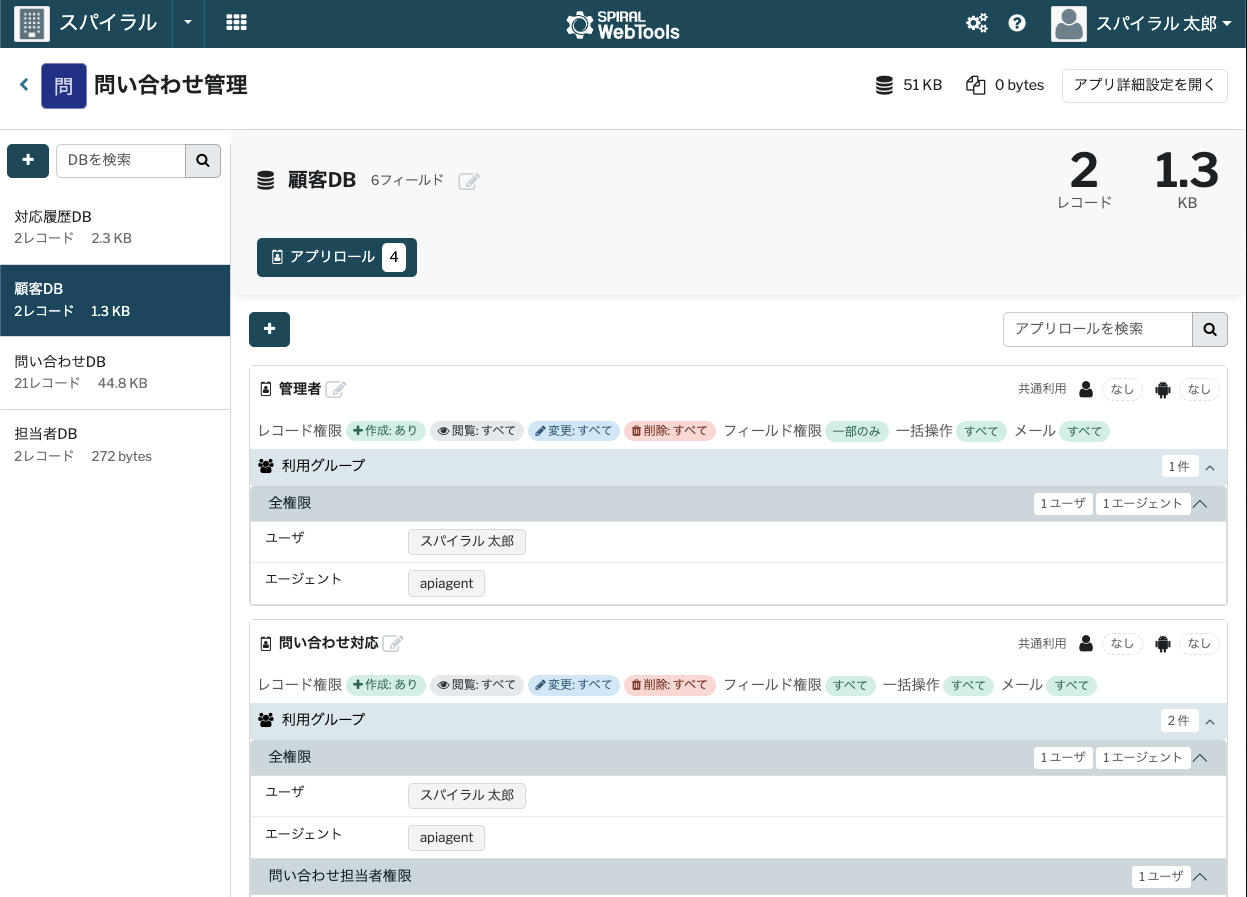Click 作成: あり badge in 管理者 role

(386, 431)
